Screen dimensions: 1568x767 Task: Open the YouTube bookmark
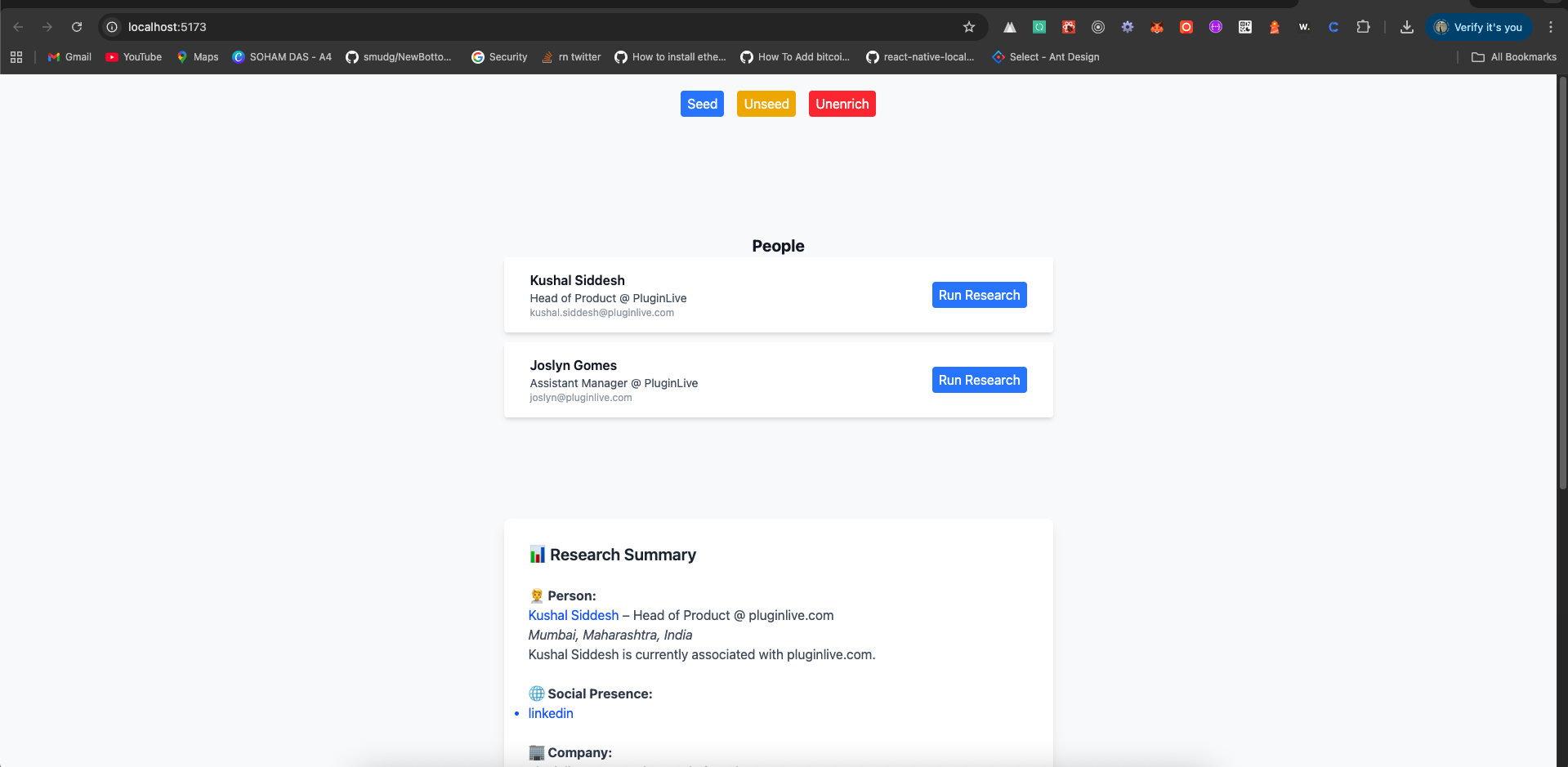click(x=134, y=57)
